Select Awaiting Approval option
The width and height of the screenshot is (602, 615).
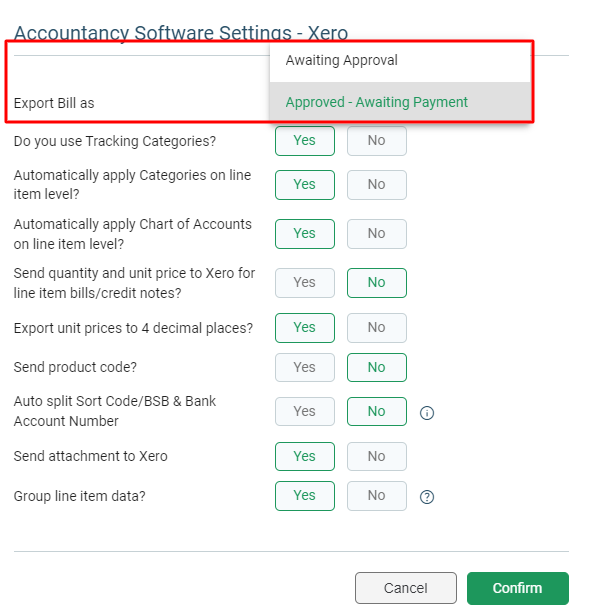400,60
